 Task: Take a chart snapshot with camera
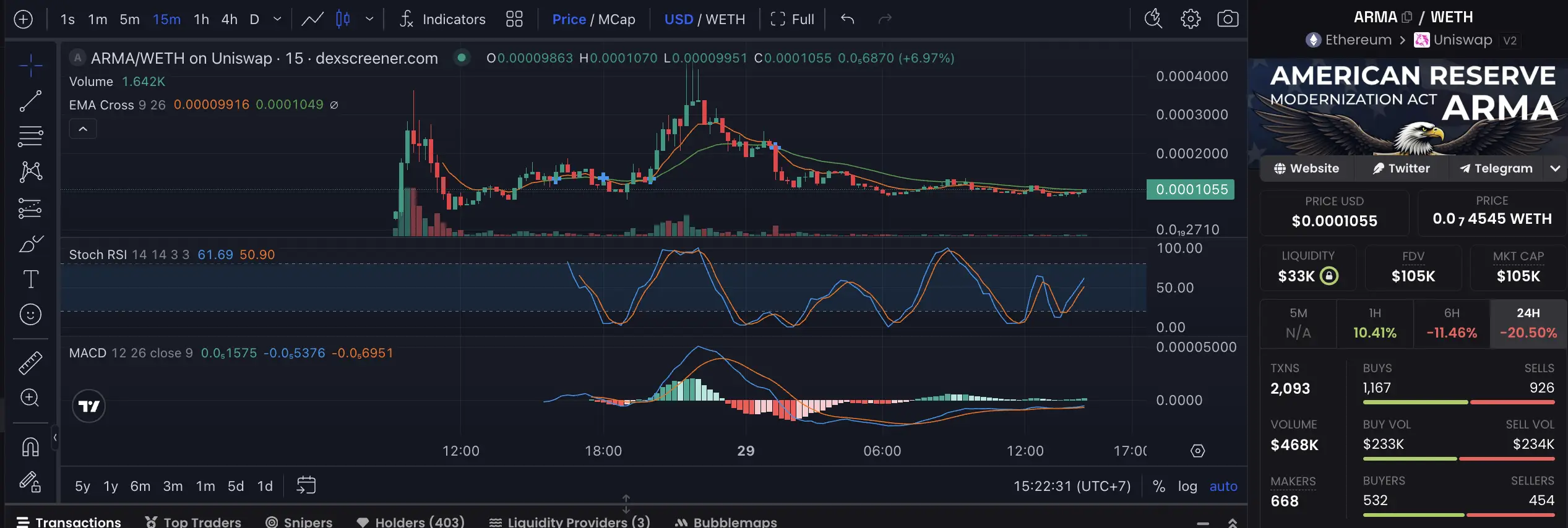click(1228, 19)
